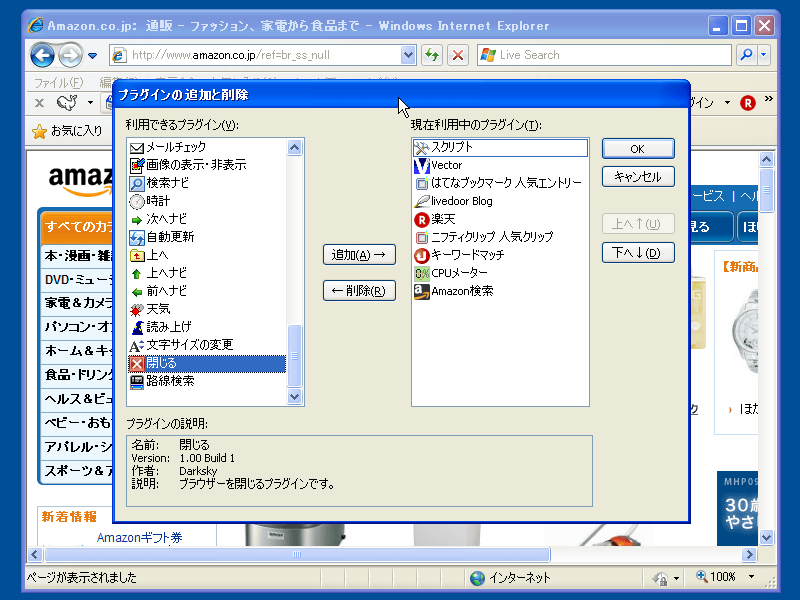Select the livedoor Blog feather icon

(421, 202)
